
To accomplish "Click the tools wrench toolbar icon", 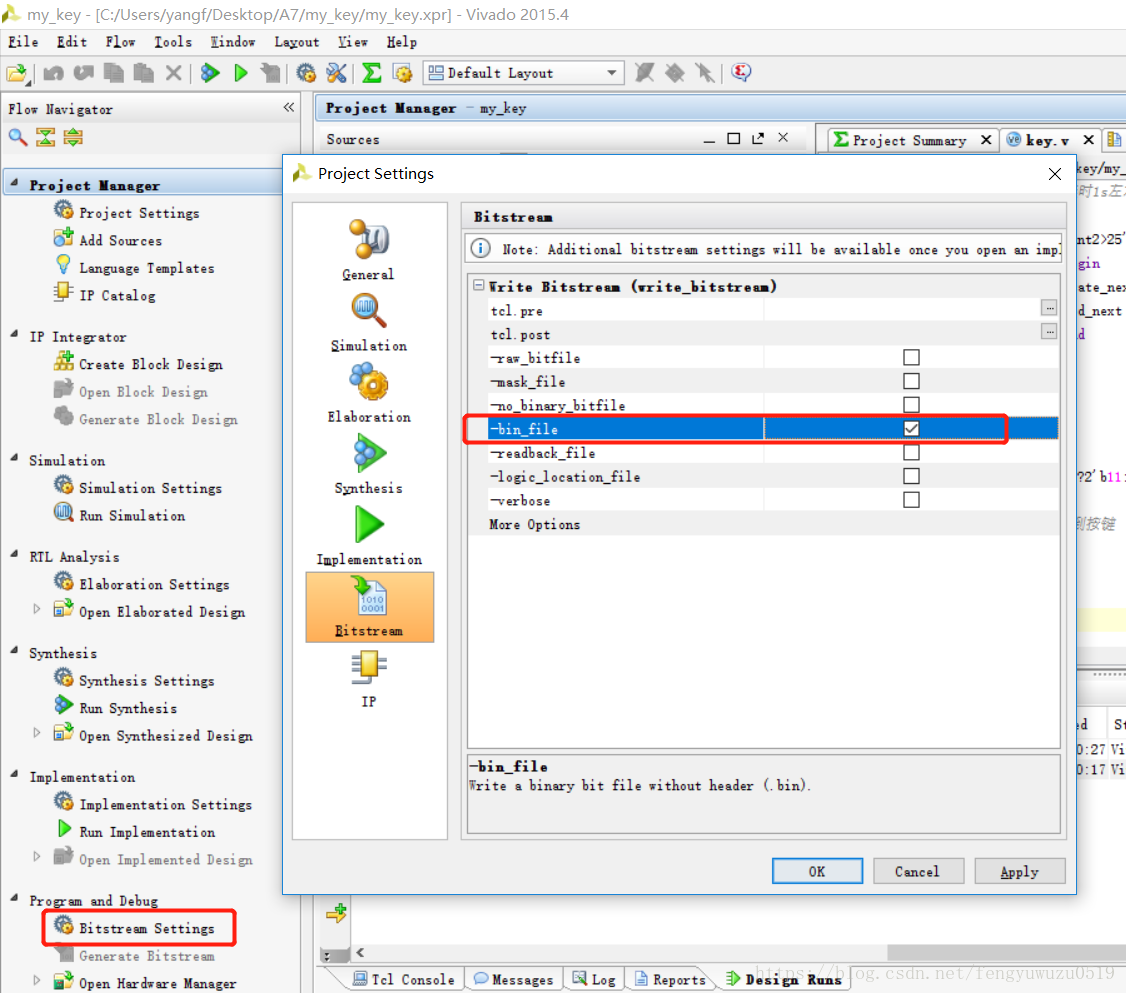I will pyautogui.click(x=336, y=73).
